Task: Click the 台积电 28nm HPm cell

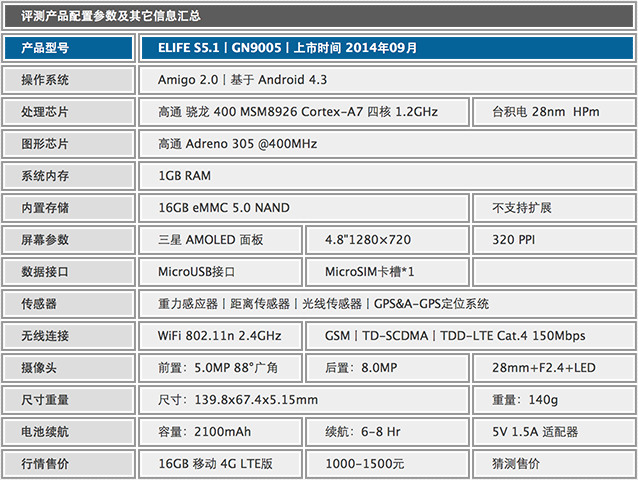Action: (x=552, y=112)
